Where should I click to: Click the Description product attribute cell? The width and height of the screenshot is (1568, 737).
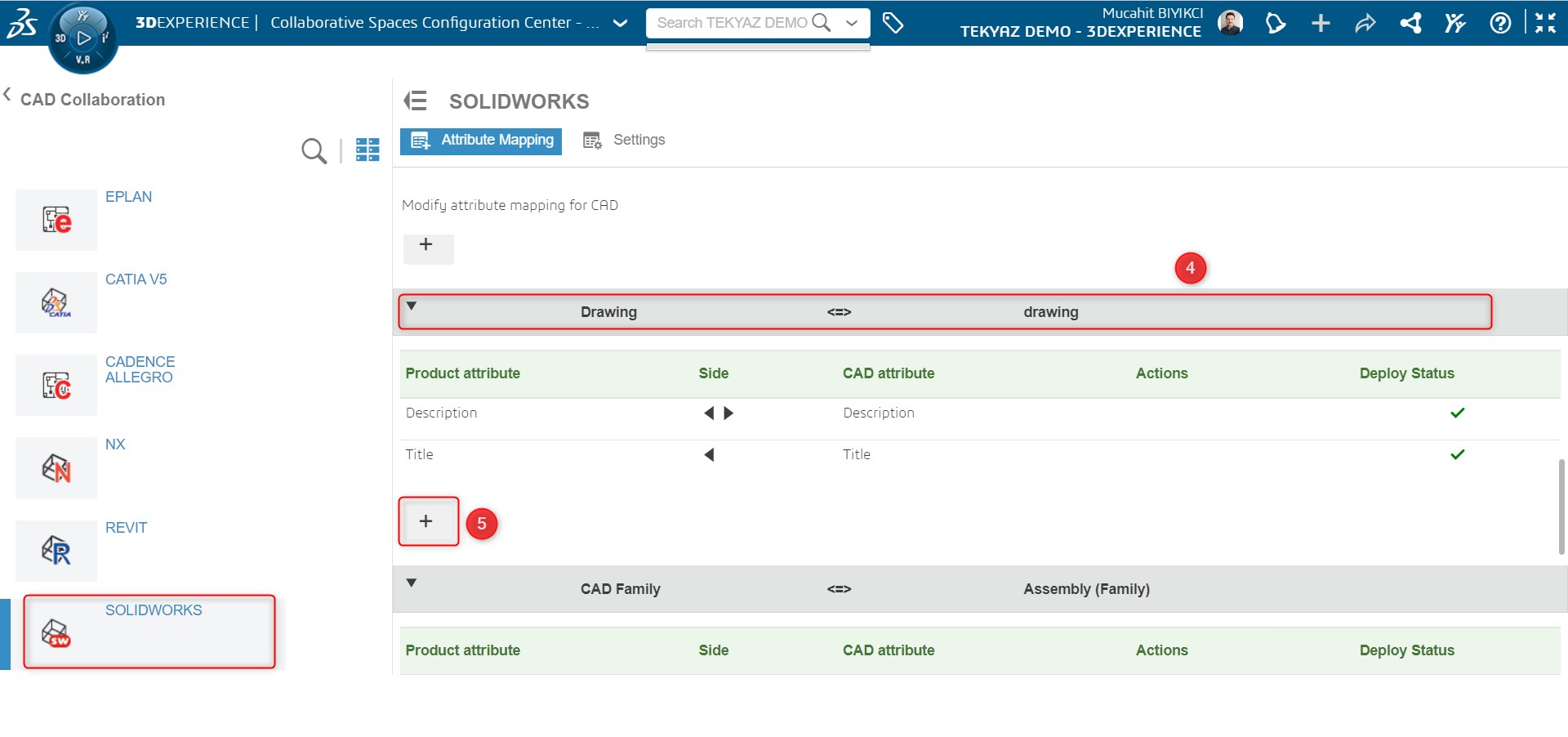point(441,413)
